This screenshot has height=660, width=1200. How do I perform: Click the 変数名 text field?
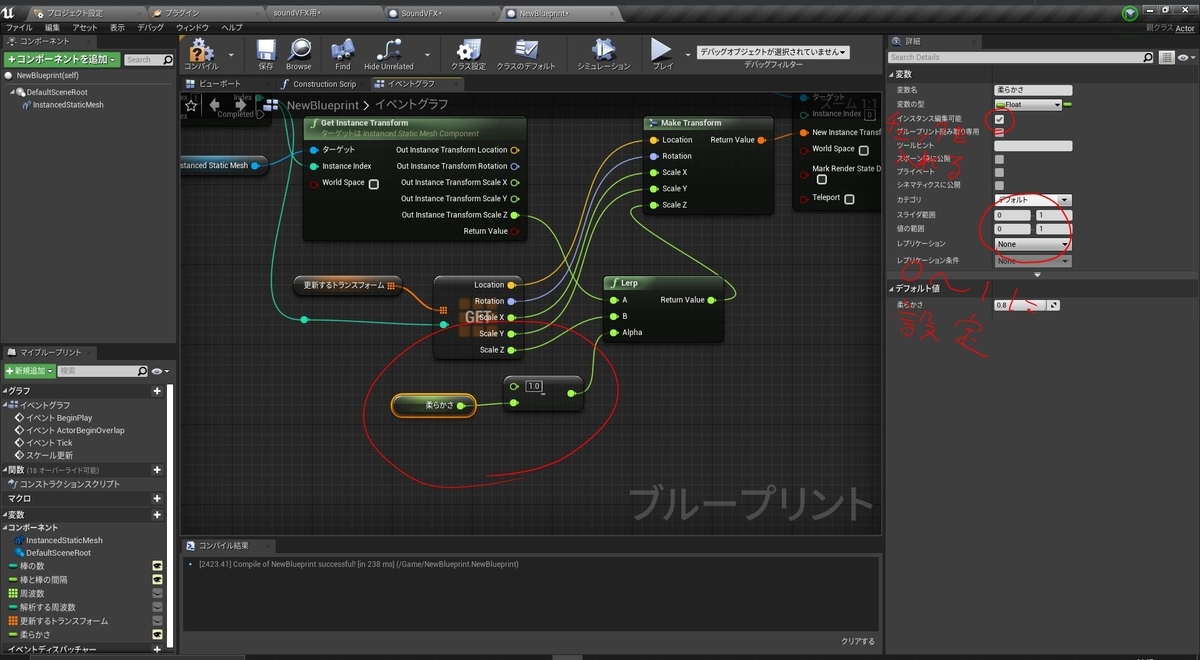tap(1033, 91)
